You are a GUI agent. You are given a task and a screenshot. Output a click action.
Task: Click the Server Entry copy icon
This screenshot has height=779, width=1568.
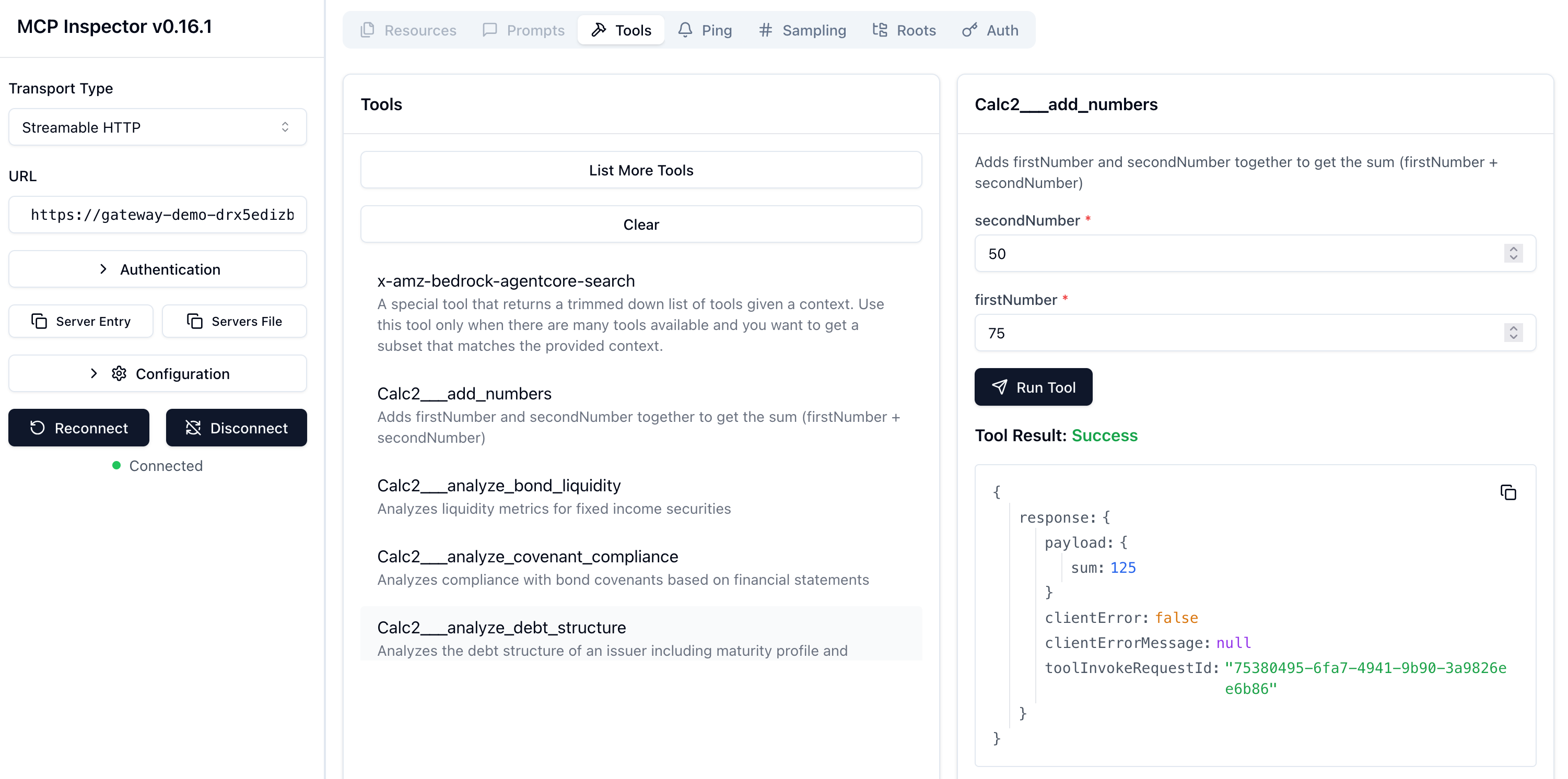point(39,321)
